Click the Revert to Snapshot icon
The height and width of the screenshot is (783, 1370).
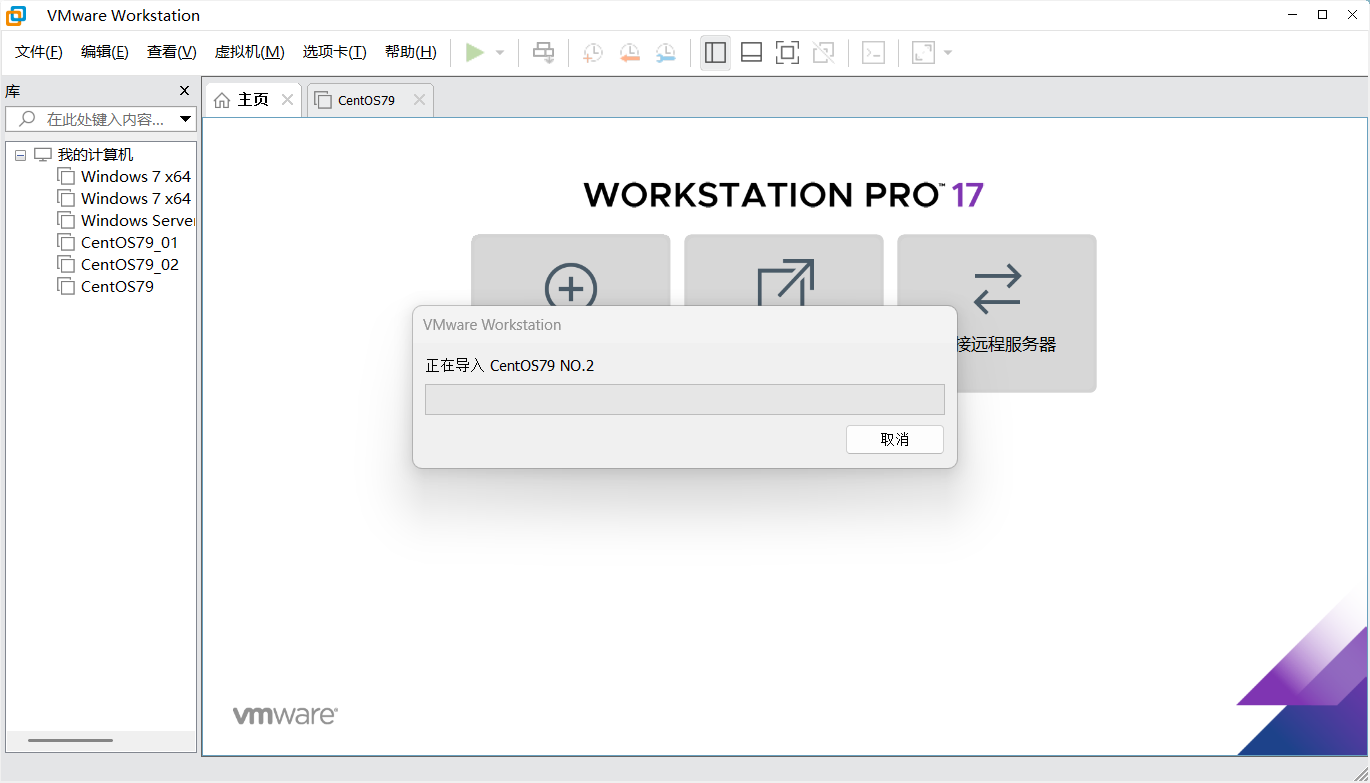coord(629,53)
